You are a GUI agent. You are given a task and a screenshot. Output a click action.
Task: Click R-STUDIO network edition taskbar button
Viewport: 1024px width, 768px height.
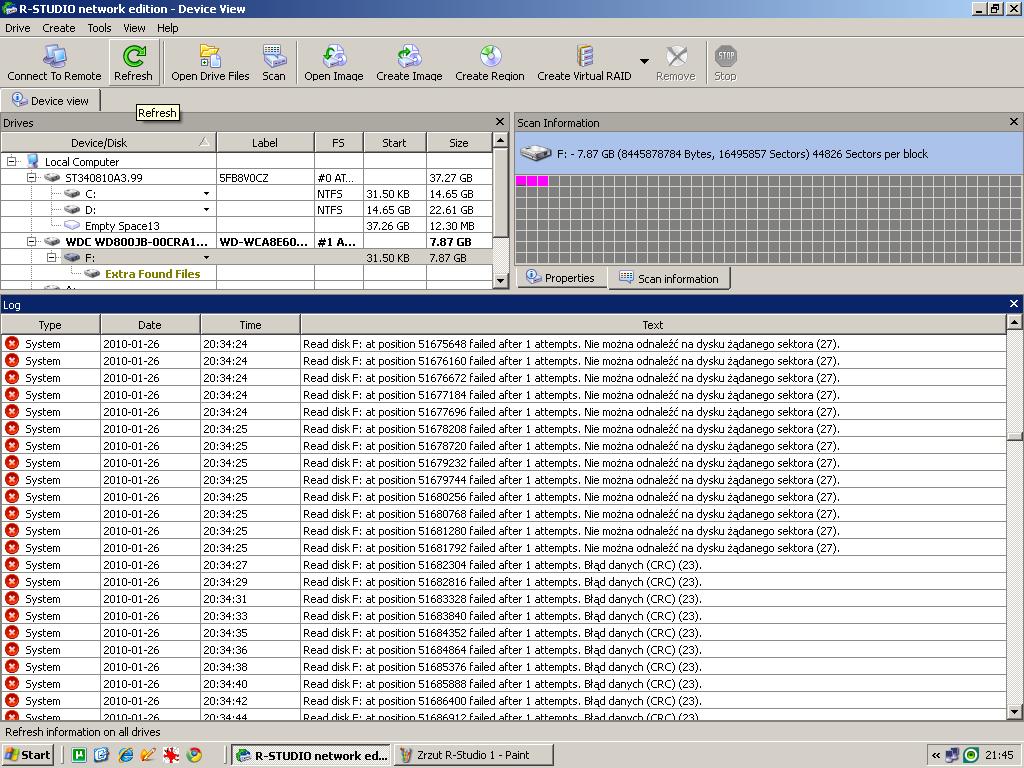tap(312, 755)
